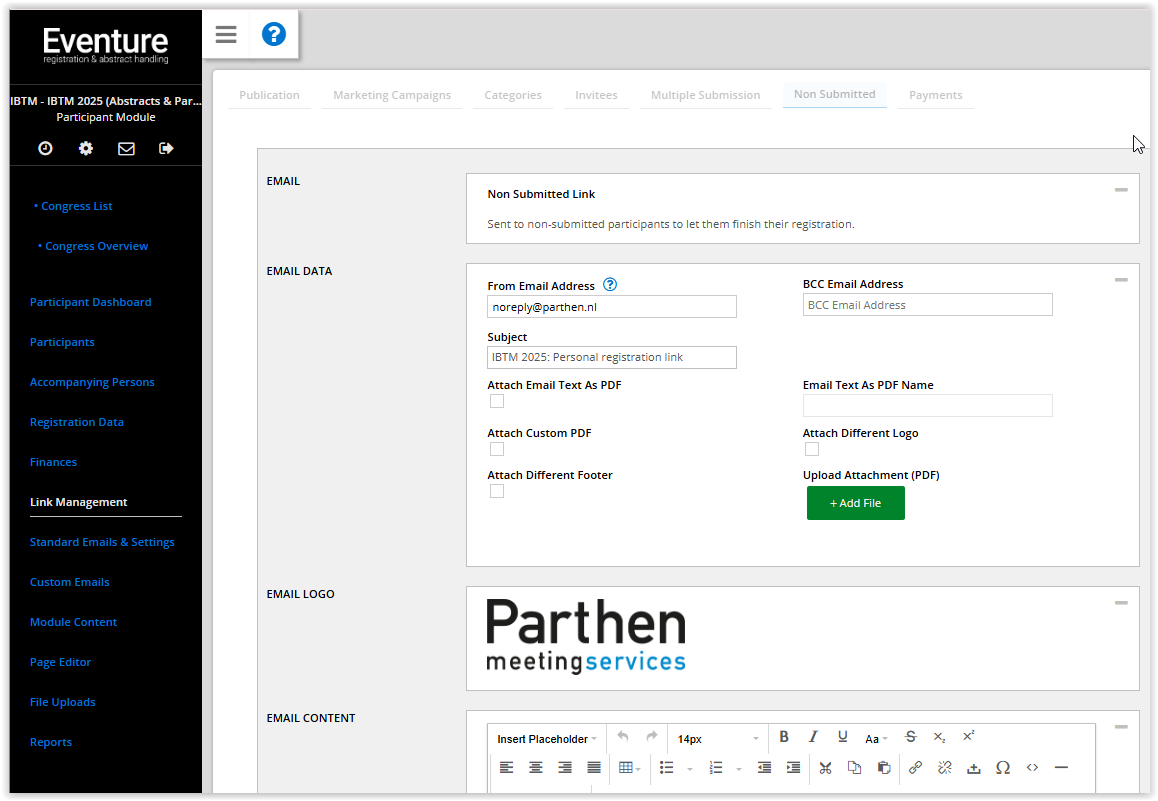Insert special character omega symbol
1158x801 pixels.
1003,767
